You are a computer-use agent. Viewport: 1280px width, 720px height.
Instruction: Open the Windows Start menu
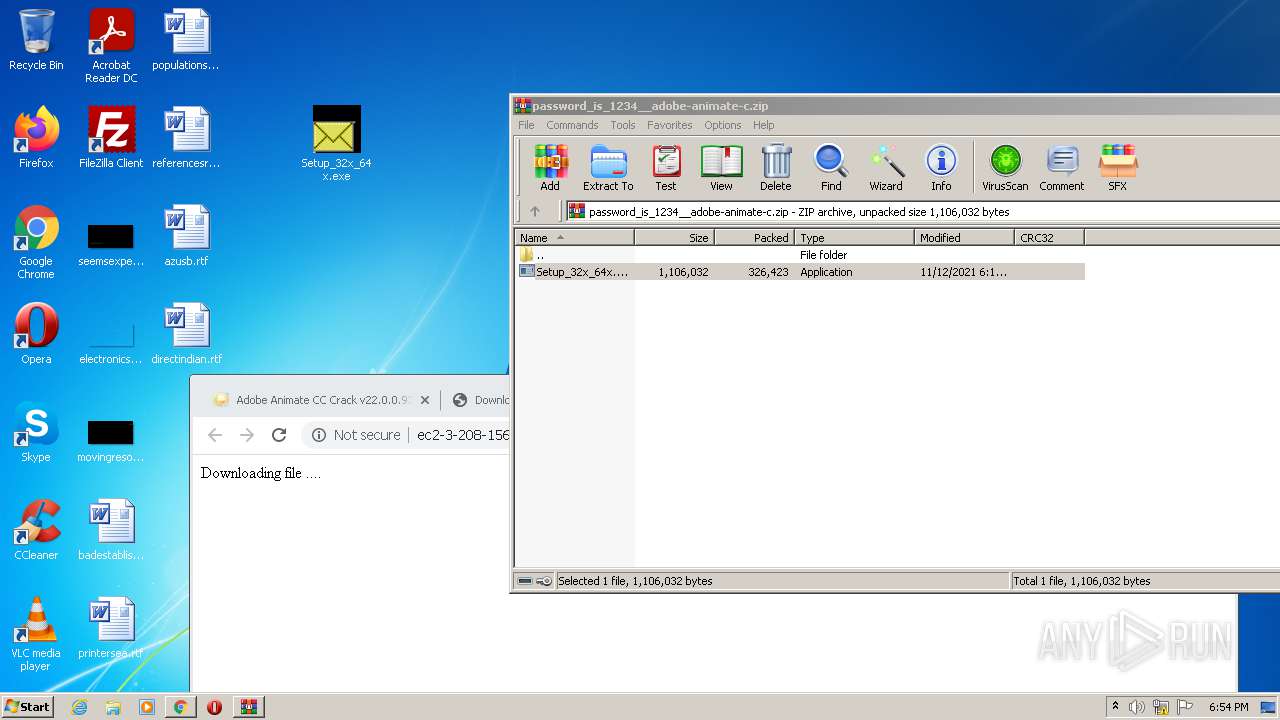pyautogui.click(x=28, y=706)
